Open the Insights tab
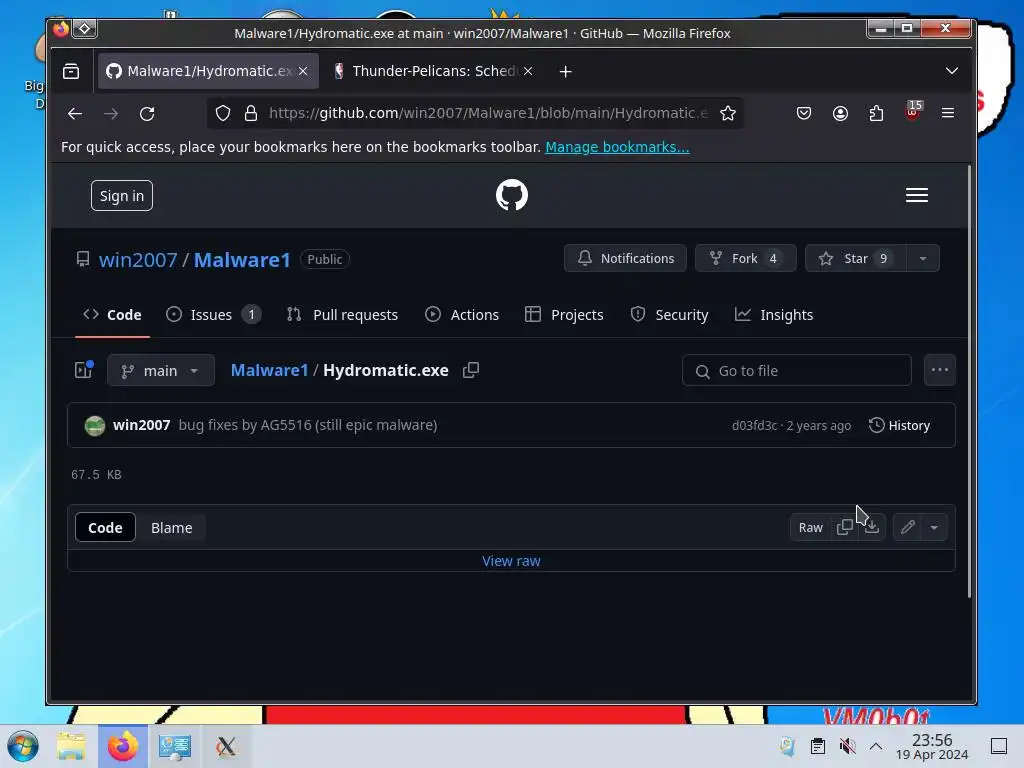The width and height of the screenshot is (1024, 768). pyautogui.click(x=774, y=315)
